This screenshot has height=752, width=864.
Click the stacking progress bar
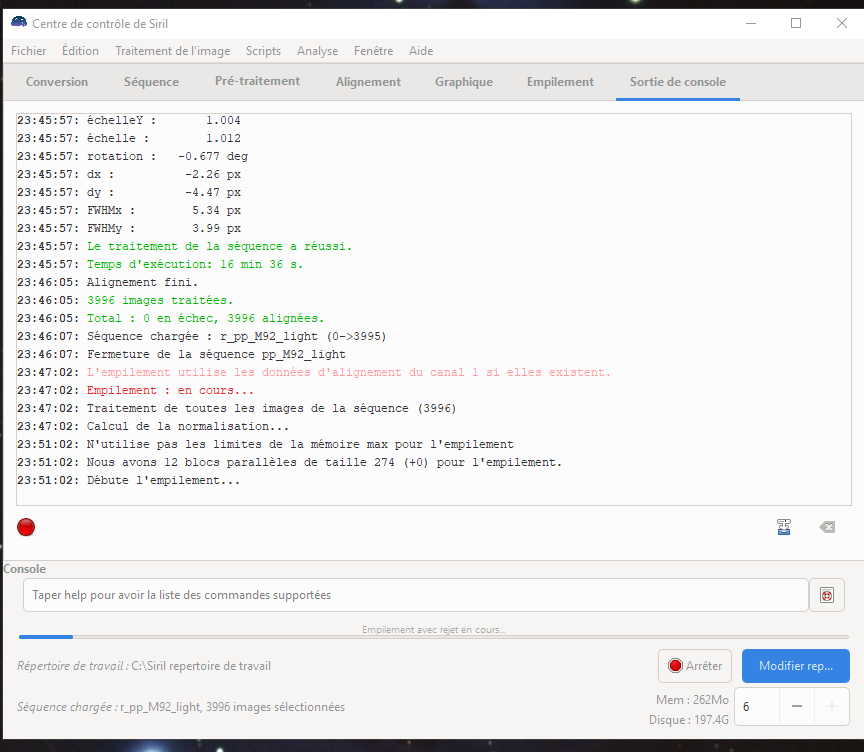click(x=434, y=637)
